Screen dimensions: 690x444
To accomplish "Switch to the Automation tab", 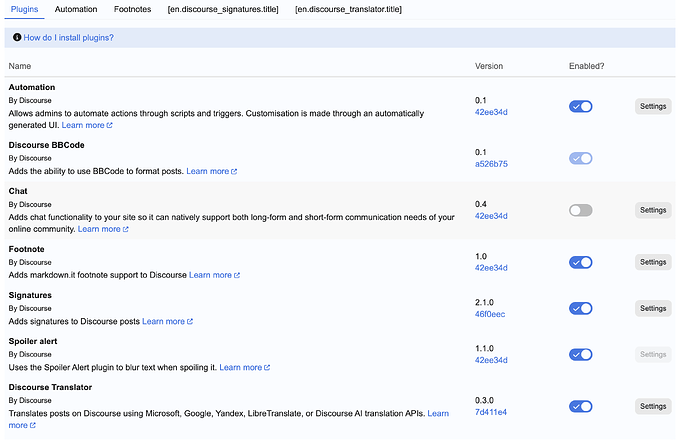I will coord(76,9).
